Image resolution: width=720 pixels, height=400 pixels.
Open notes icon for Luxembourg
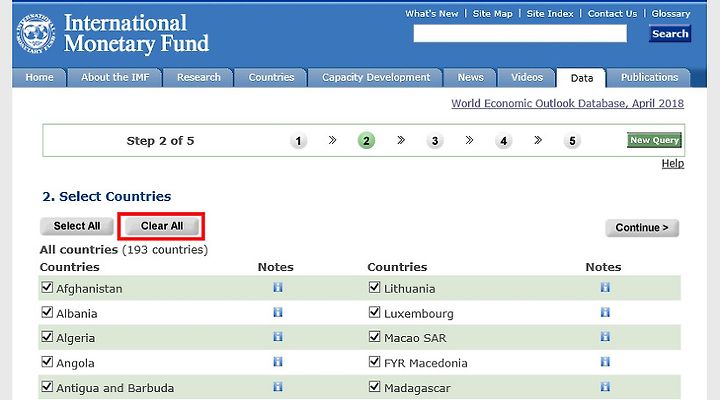pyautogui.click(x=605, y=312)
